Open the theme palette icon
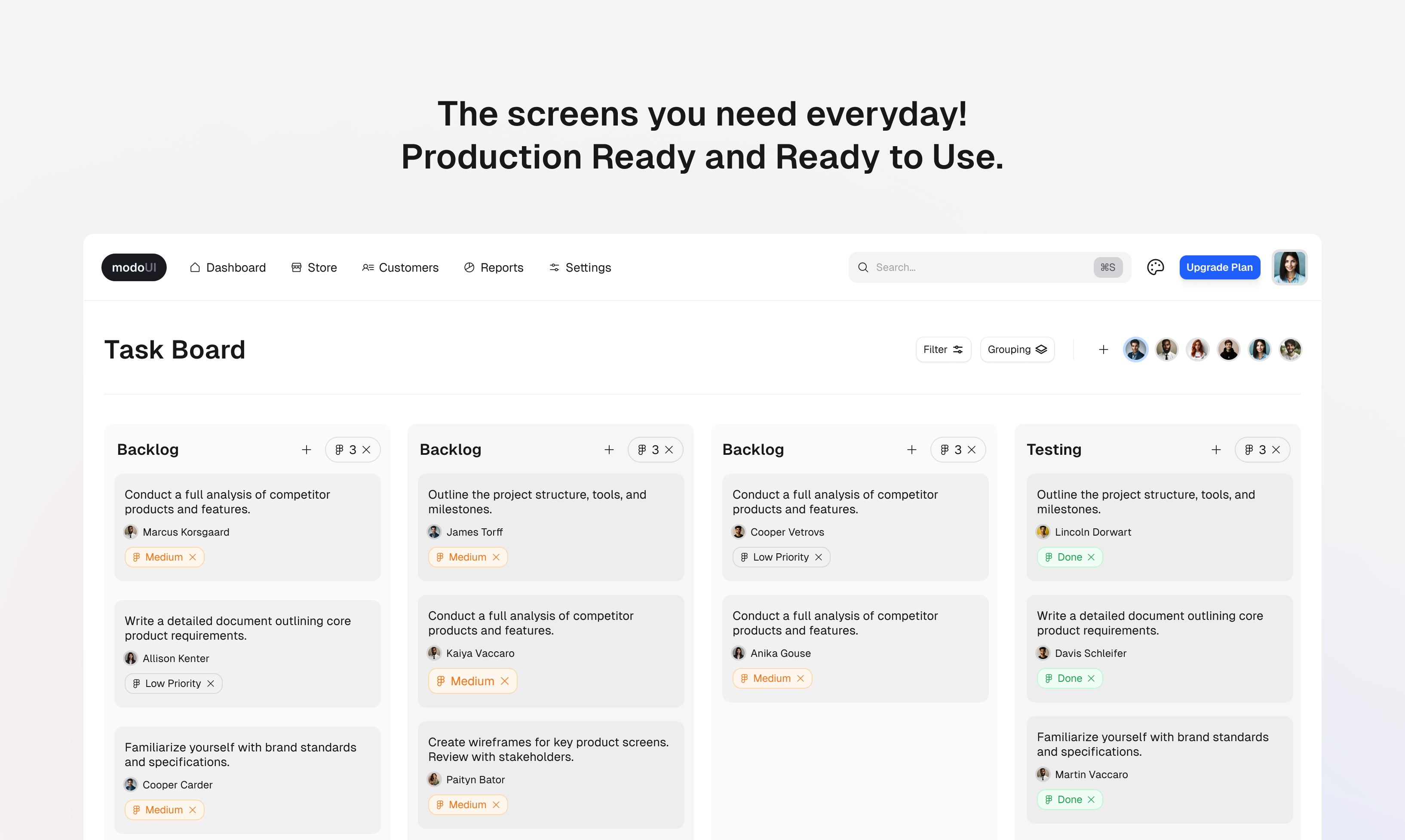Screen dimensions: 1405x840 point(1155,267)
